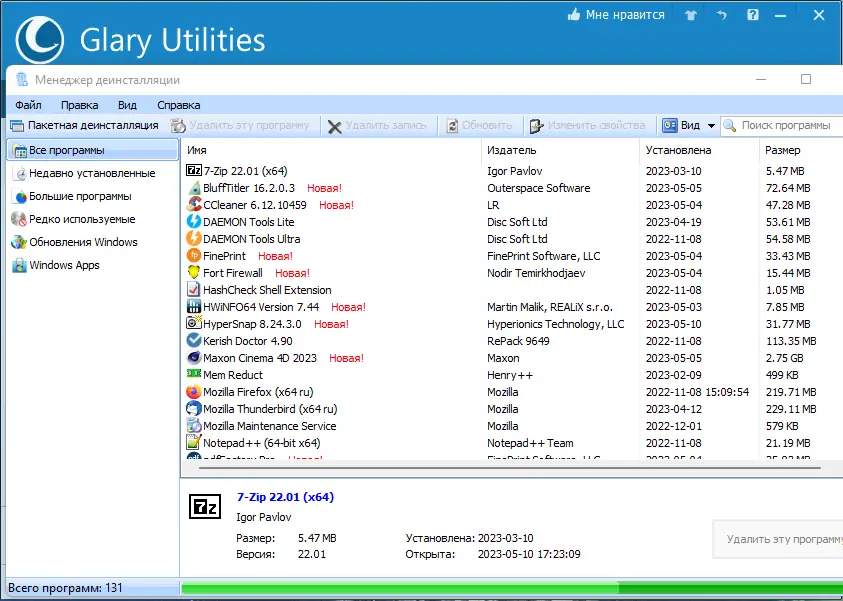Click the Mozilla Thunderbird icon
This screenshot has height=601, width=843.
pos(194,409)
